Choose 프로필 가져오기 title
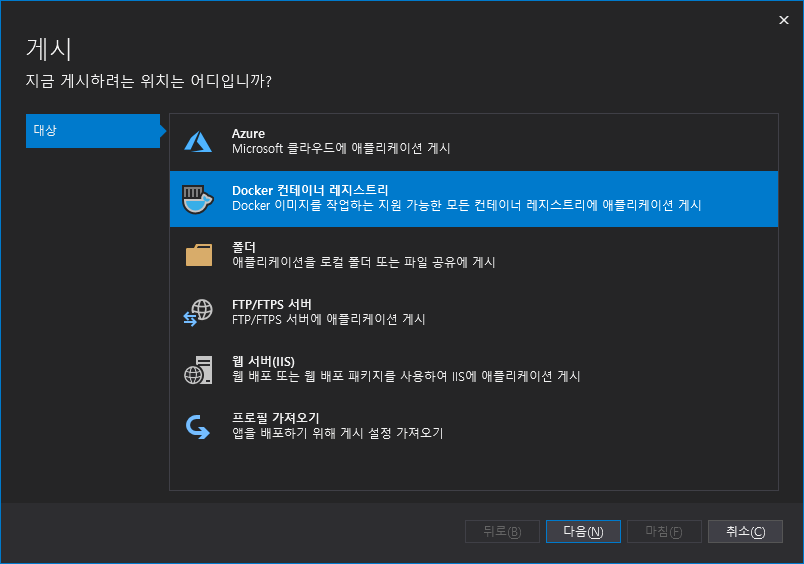Viewport: 804px width, 564px height. pos(276,418)
